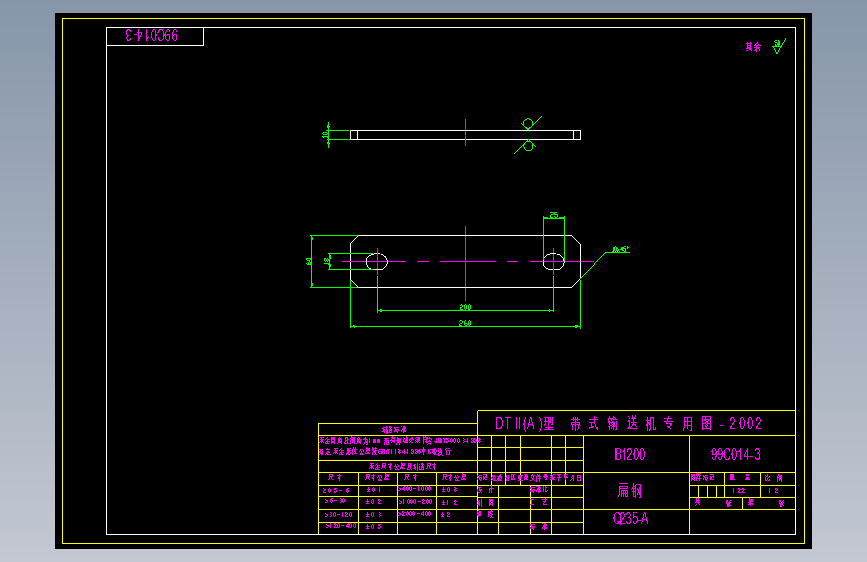Click the '其余' surface finish note
This screenshot has height=562, width=867.
[753, 47]
